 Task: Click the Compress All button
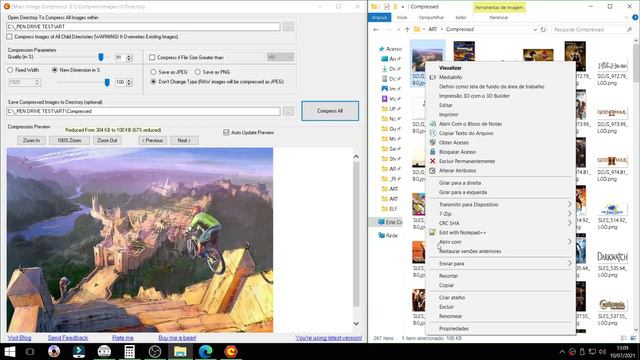(x=330, y=111)
